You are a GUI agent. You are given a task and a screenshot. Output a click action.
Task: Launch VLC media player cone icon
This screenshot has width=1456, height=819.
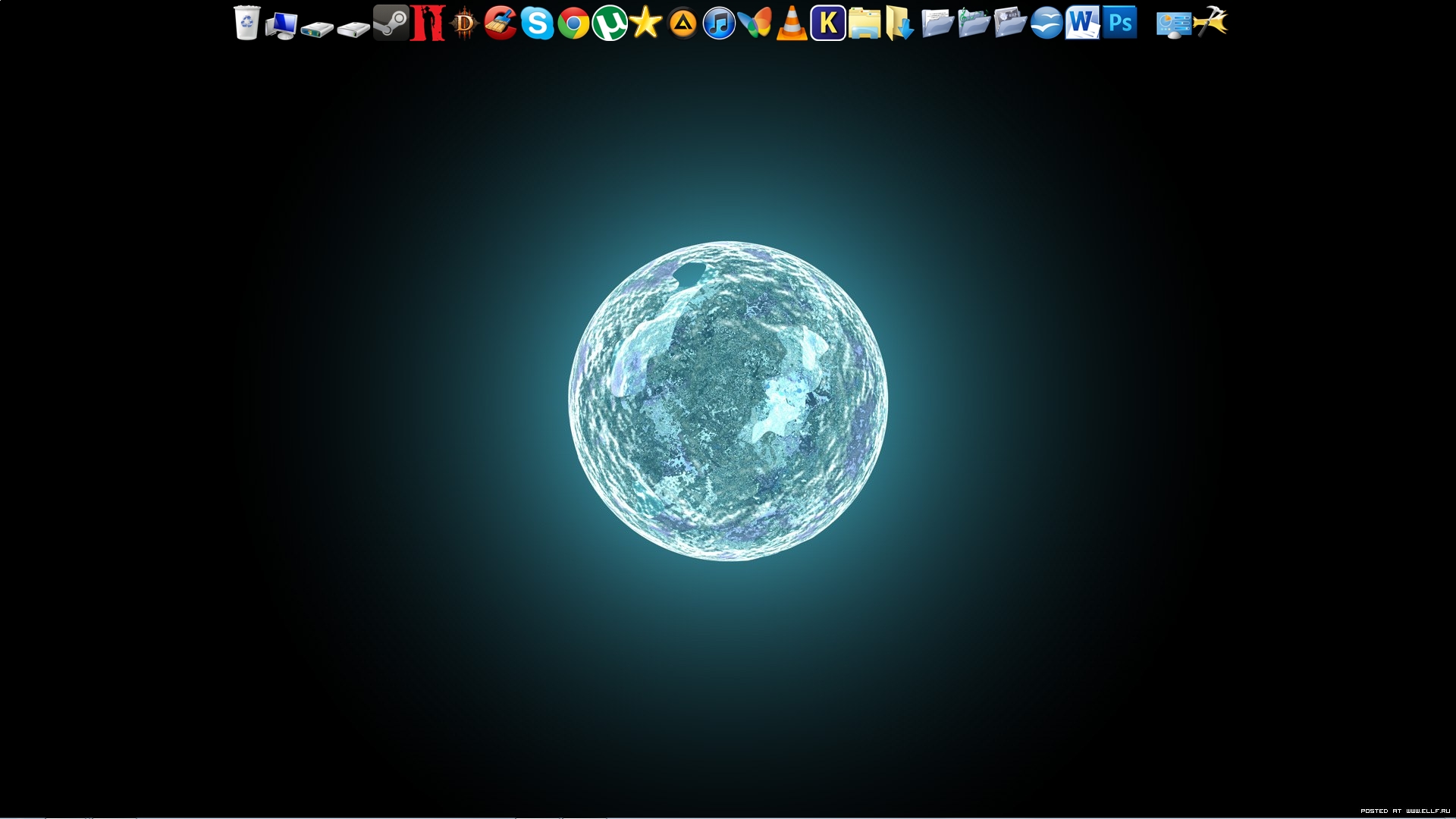(x=791, y=24)
